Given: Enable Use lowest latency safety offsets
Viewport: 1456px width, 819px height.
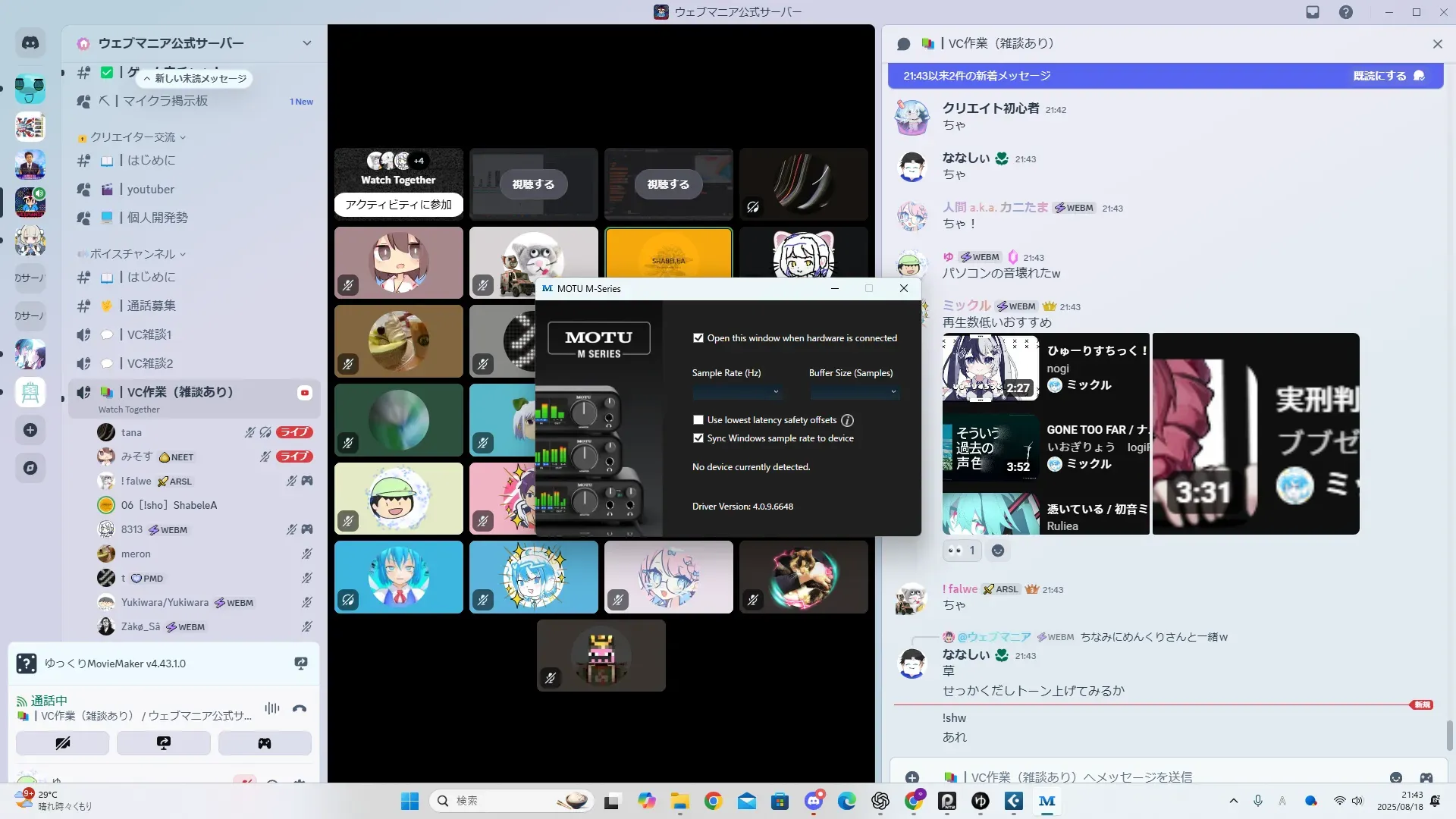Looking at the screenshot, I should click(x=698, y=420).
